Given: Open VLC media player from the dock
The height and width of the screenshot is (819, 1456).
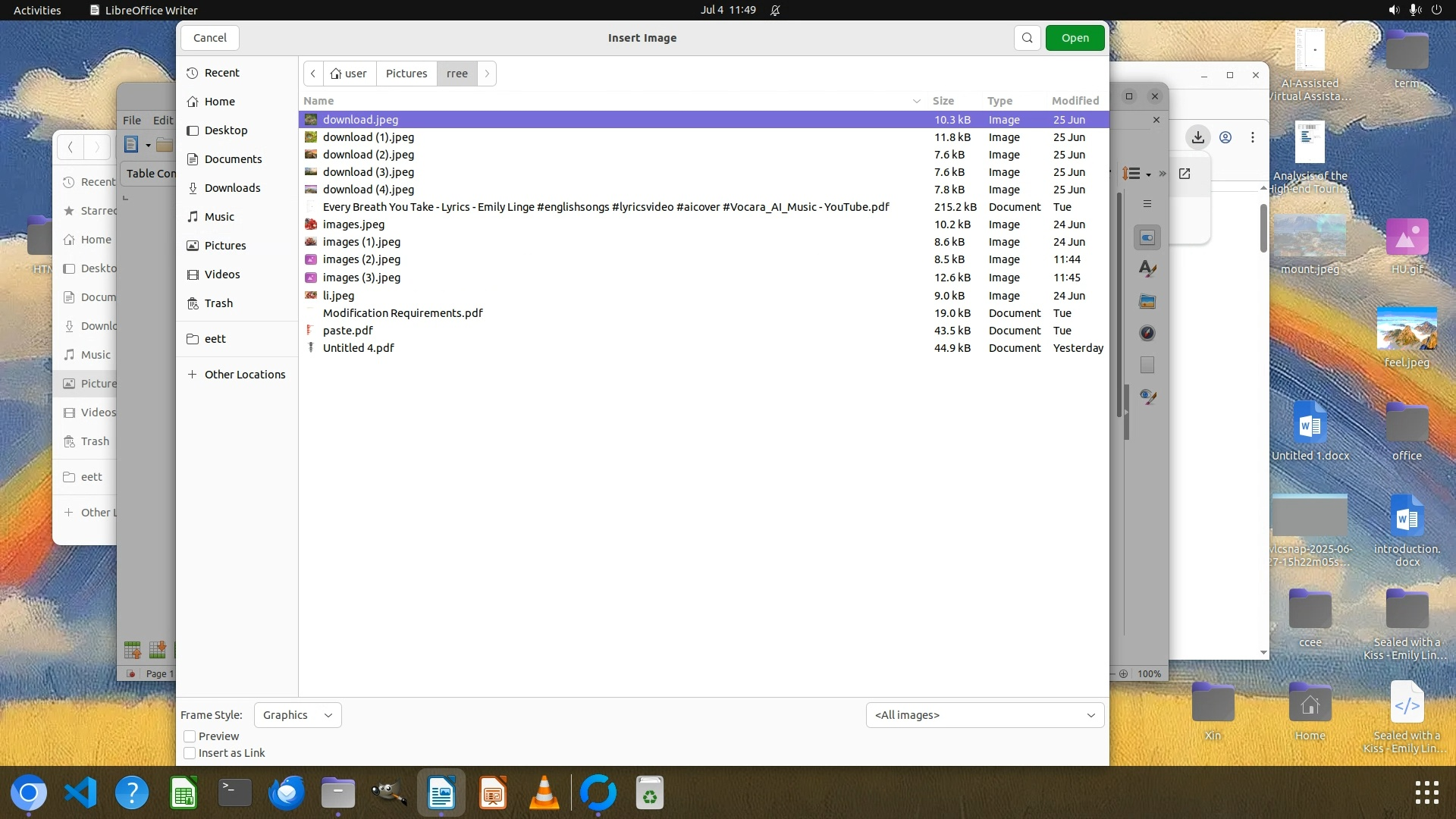Looking at the screenshot, I should (x=544, y=793).
